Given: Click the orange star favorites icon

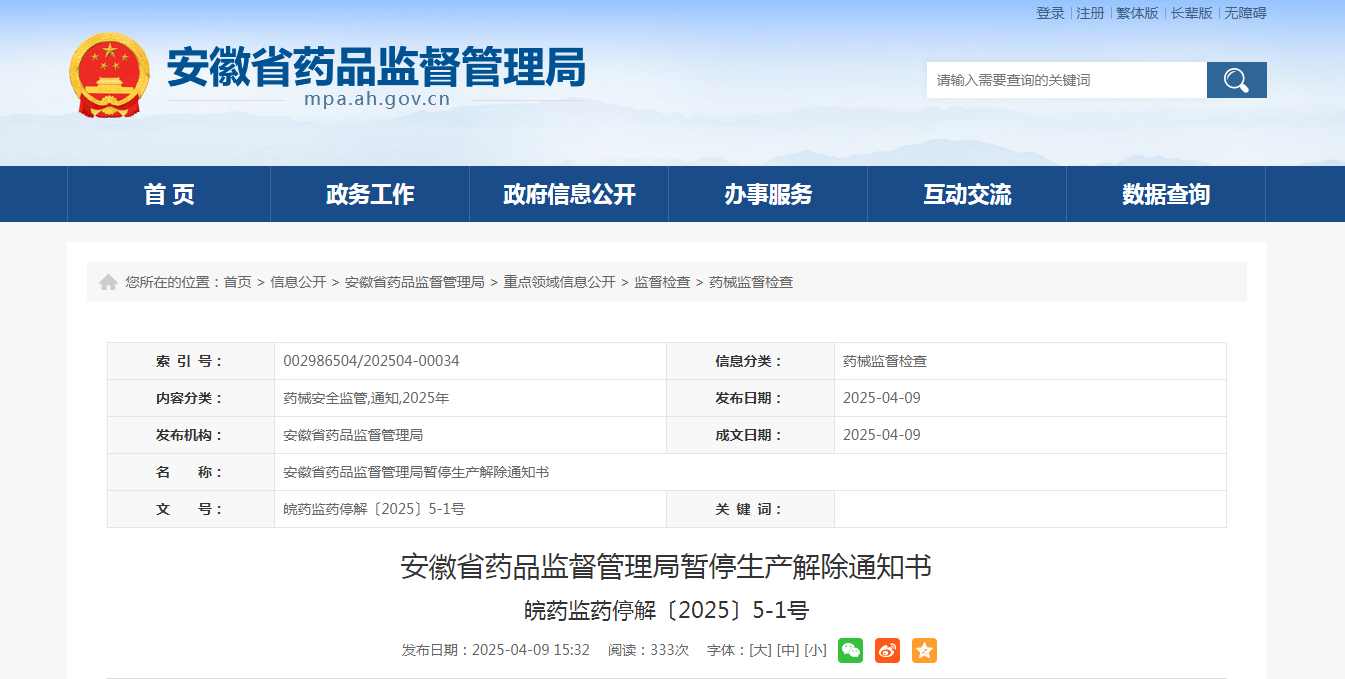Looking at the screenshot, I should tap(924, 650).
